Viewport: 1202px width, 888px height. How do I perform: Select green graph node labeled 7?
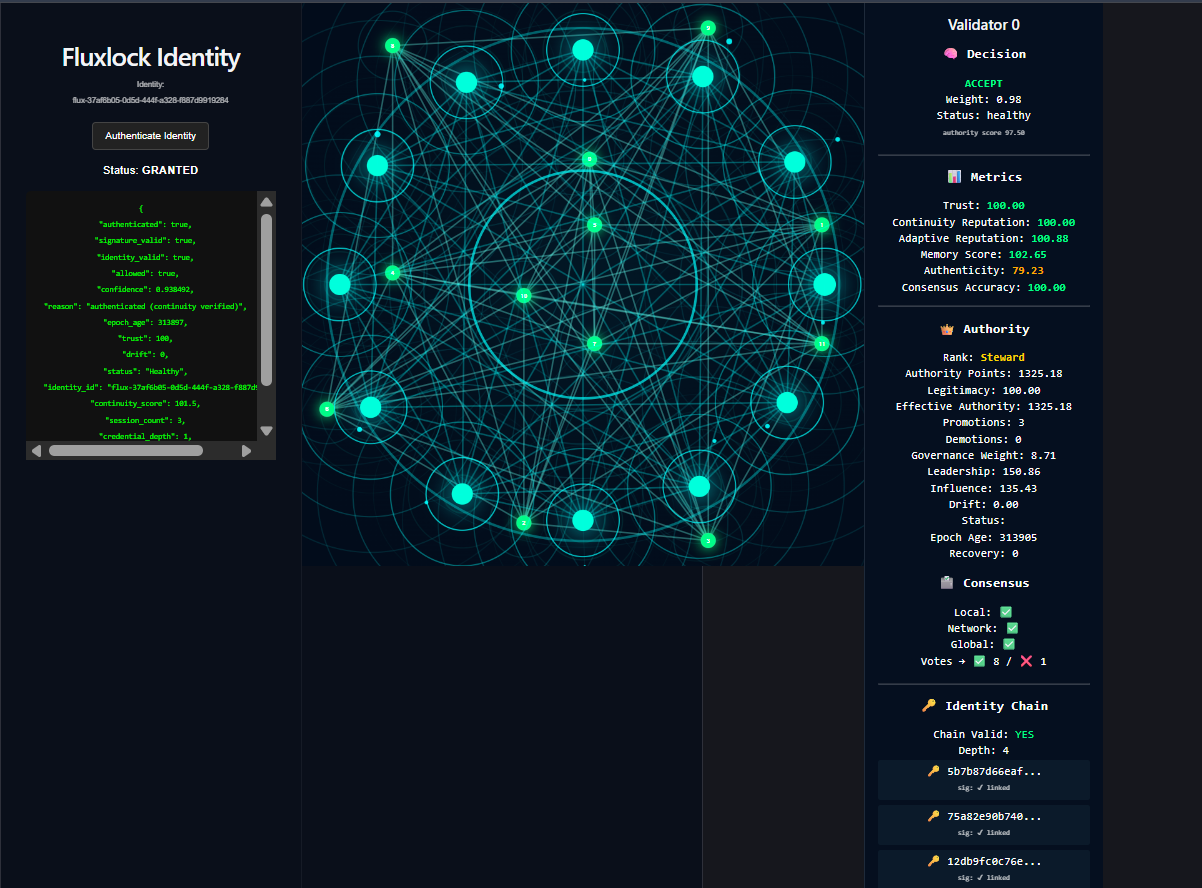click(x=594, y=344)
